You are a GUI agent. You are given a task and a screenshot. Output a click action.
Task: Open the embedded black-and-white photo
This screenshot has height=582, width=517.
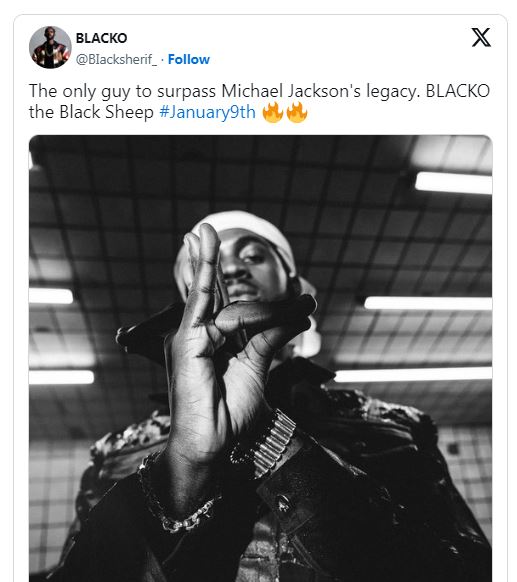[x=261, y=358]
